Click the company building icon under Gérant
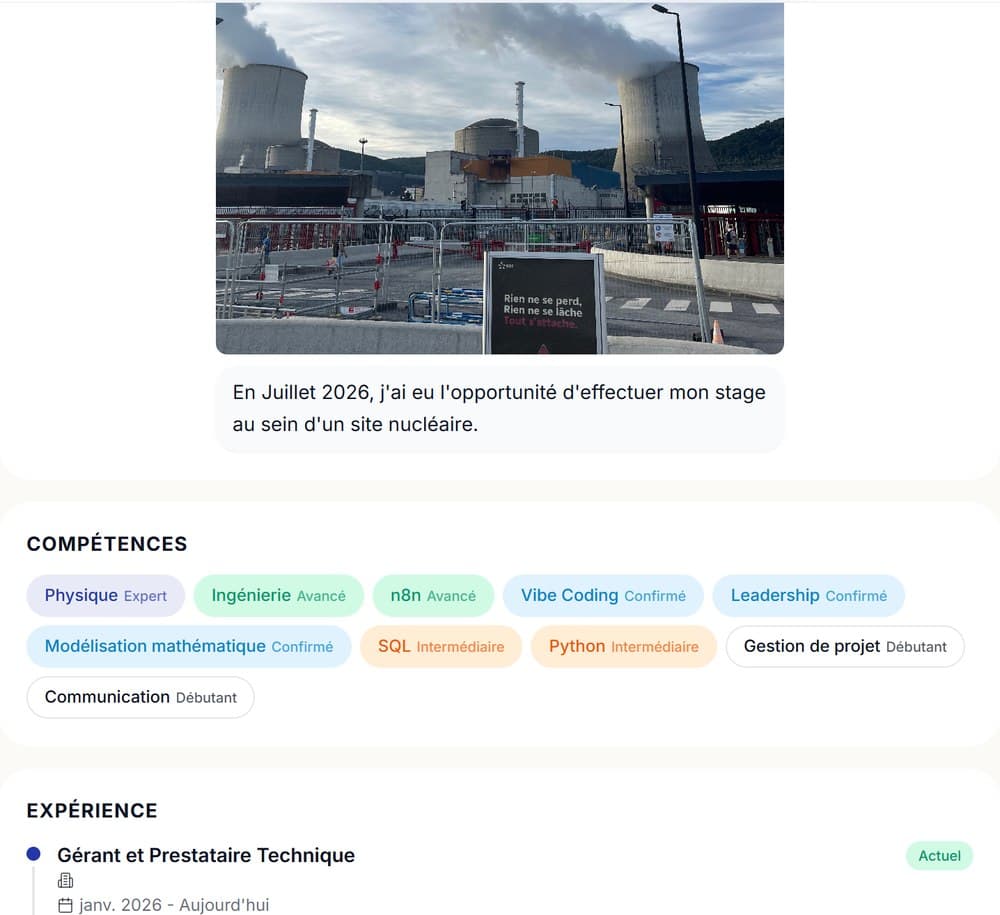 [x=65, y=881]
